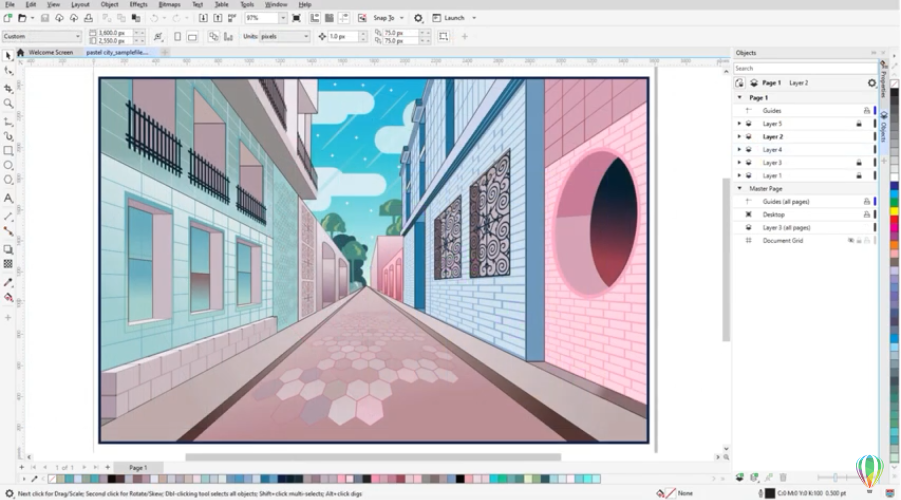Click New Layer icon at Objects docker bottom
The width and height of the screenshot is (901, 500).
tap(740, 478)
